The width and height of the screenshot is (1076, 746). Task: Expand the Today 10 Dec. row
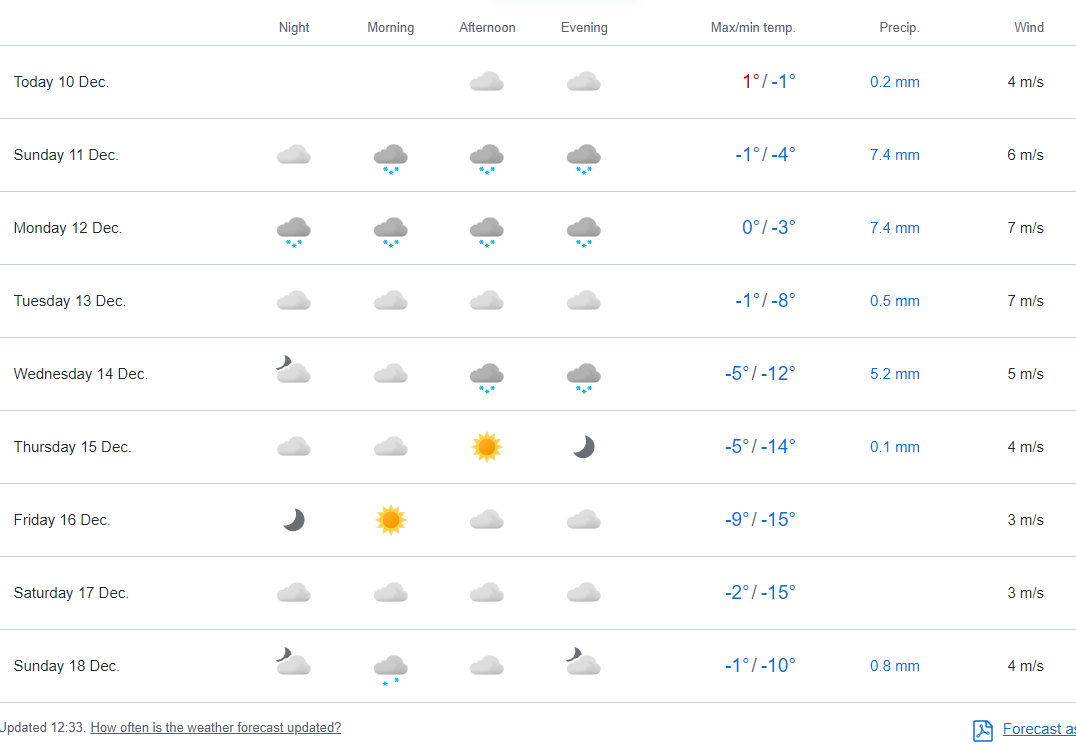pyautogui.click(x=61, y=82)
